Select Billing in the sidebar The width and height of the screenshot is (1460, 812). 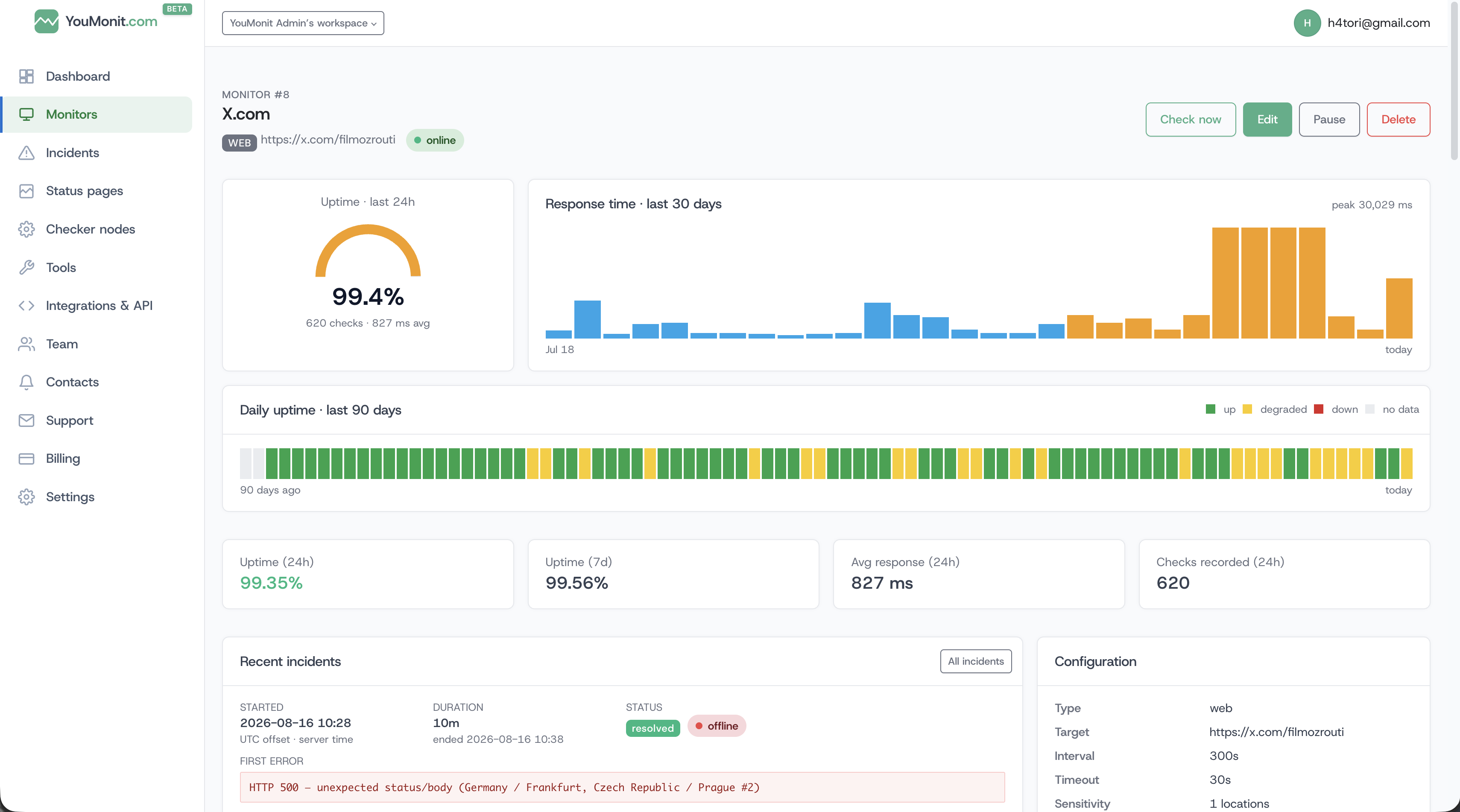click(x=97, y=459)
